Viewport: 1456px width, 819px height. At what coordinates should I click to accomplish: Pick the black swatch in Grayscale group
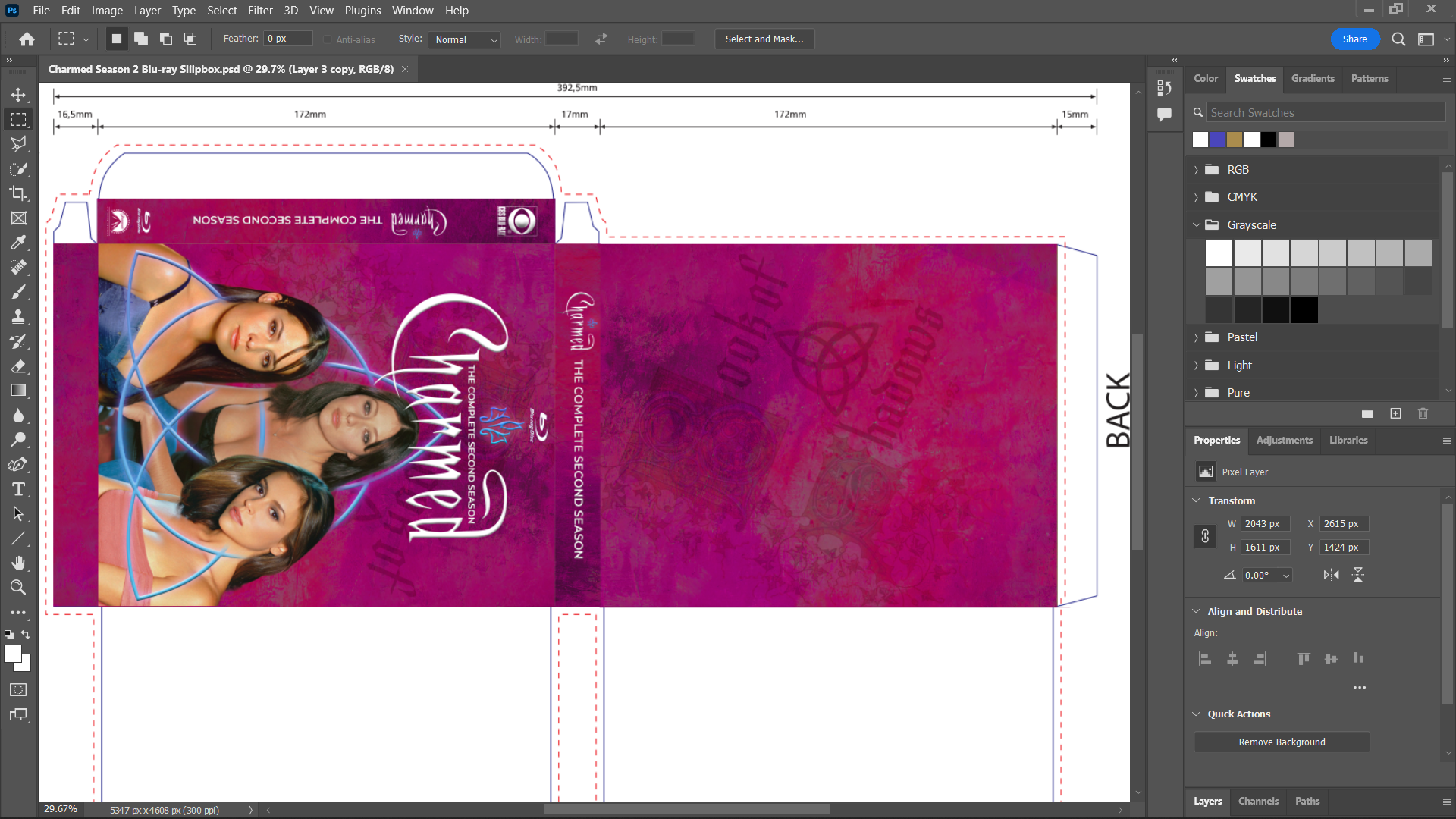(1304, 310)
